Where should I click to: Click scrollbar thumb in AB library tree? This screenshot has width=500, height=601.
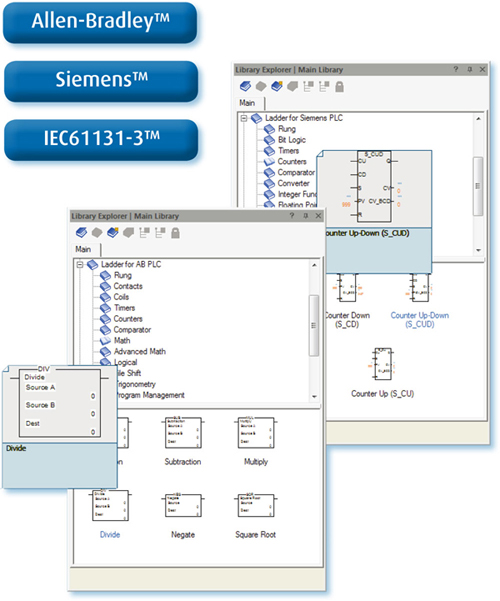click(314, 325)
